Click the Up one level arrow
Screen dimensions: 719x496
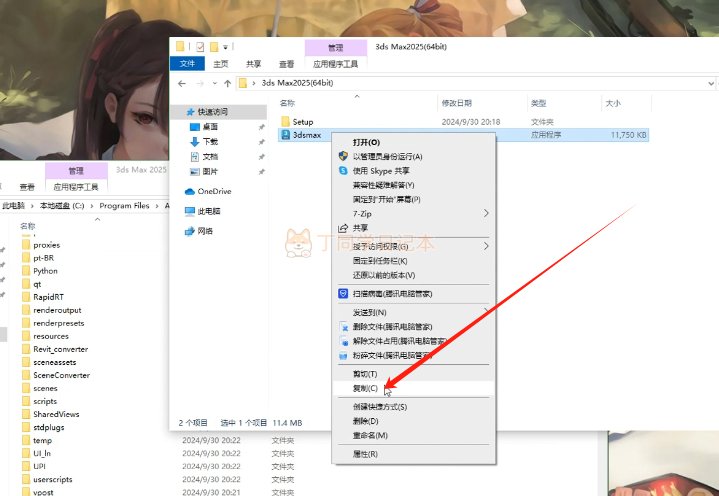pyautogui.click(x=227, y=83)
